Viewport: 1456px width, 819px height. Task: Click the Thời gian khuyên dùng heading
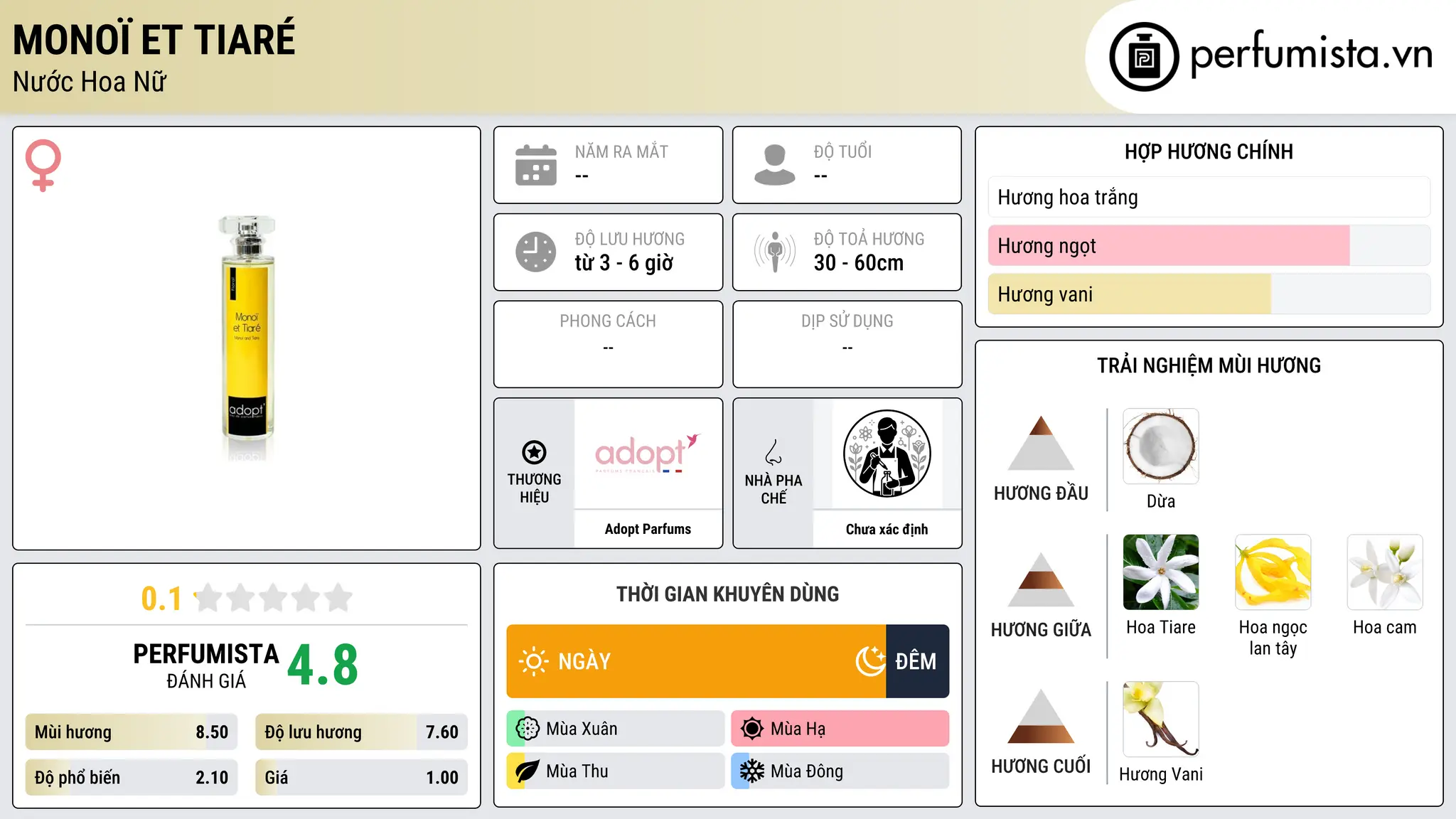point(728,594)
